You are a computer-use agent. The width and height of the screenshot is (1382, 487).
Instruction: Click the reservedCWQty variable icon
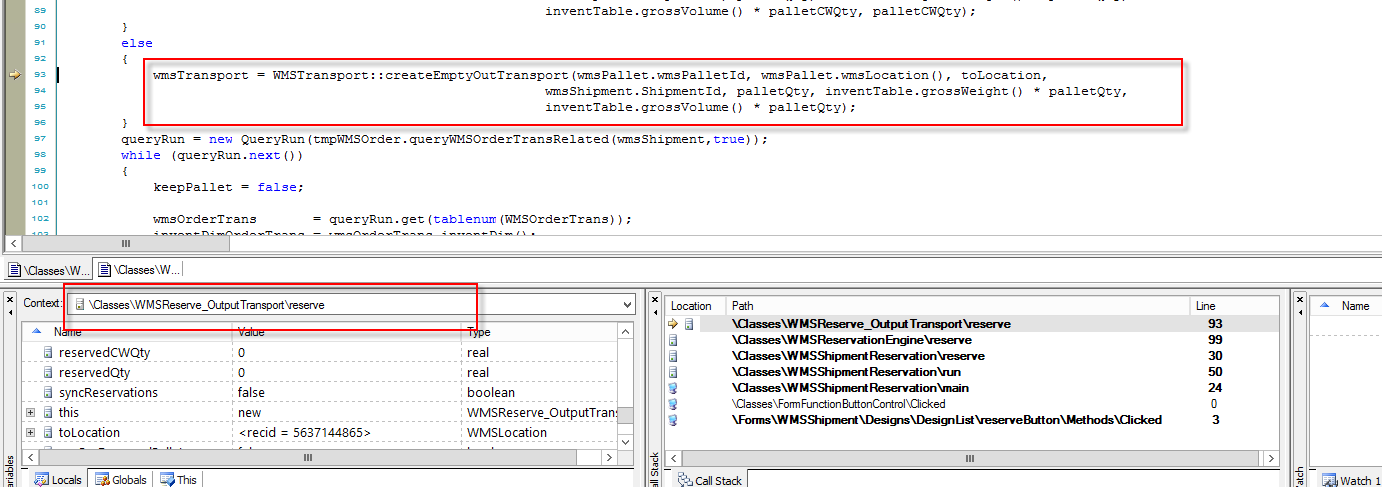tap(47, 353)
